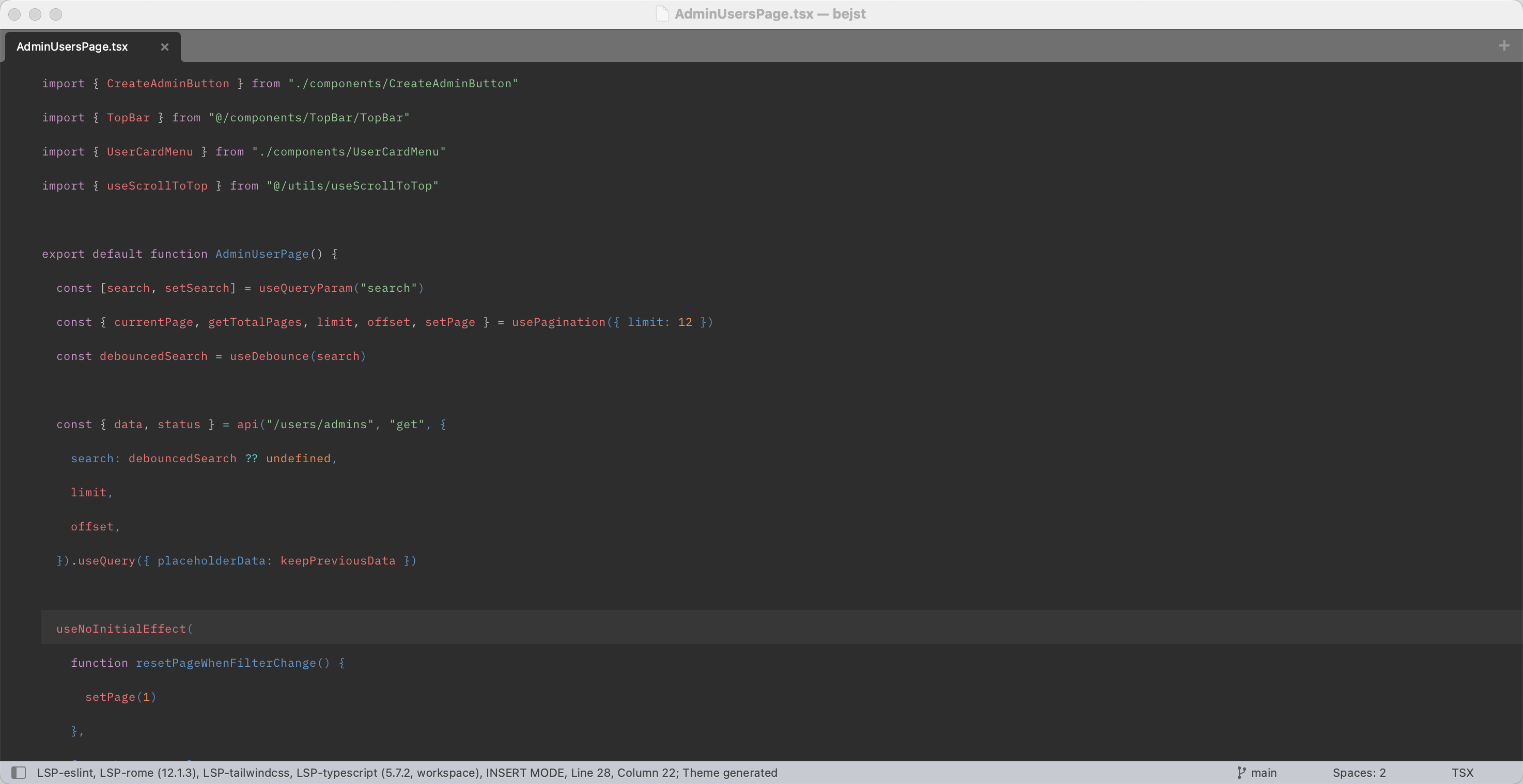
Task: Click the git branch icon in status bar
Action: click(1241, 772)
